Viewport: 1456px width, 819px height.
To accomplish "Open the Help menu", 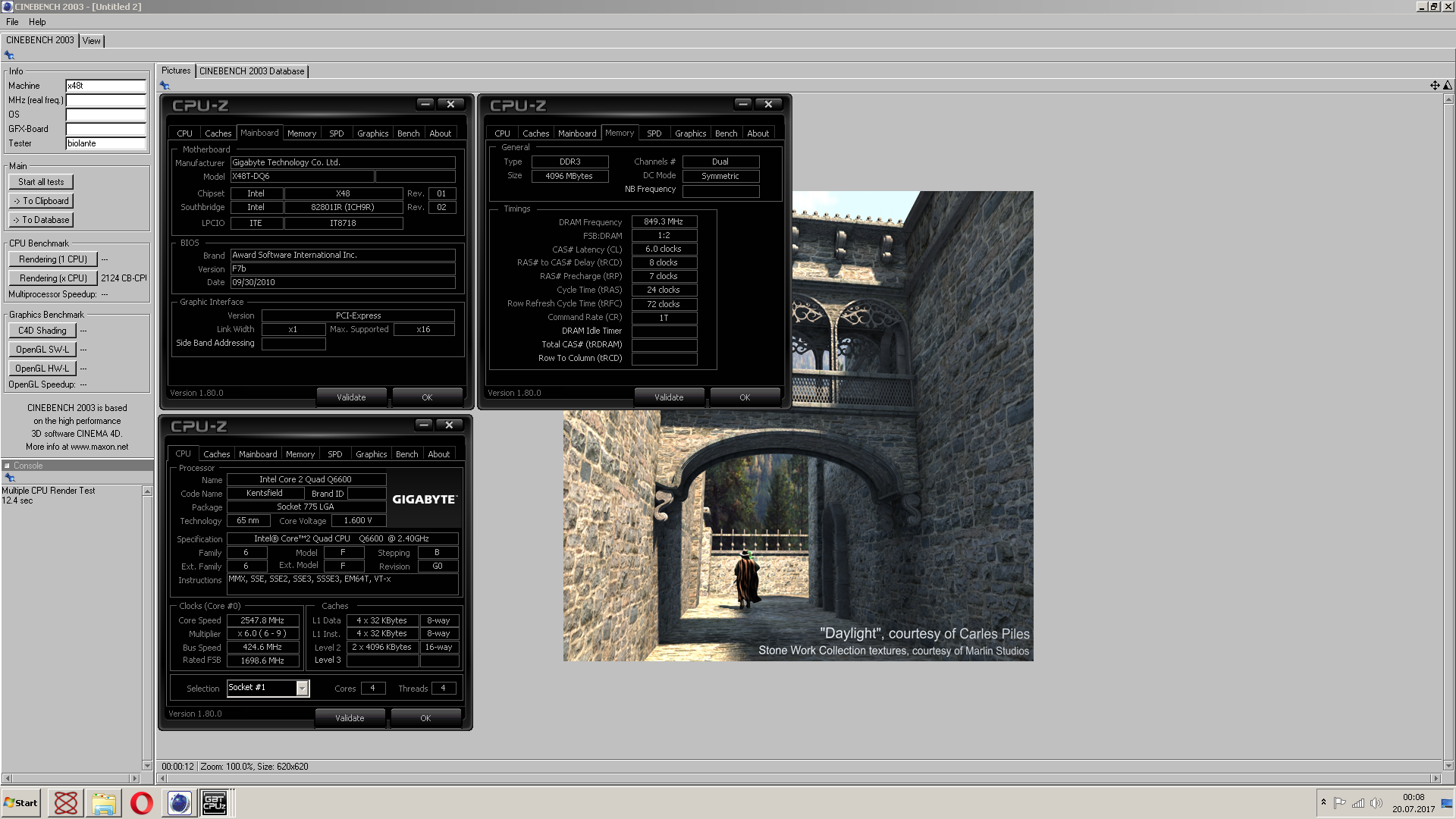I will pos(37,22).
